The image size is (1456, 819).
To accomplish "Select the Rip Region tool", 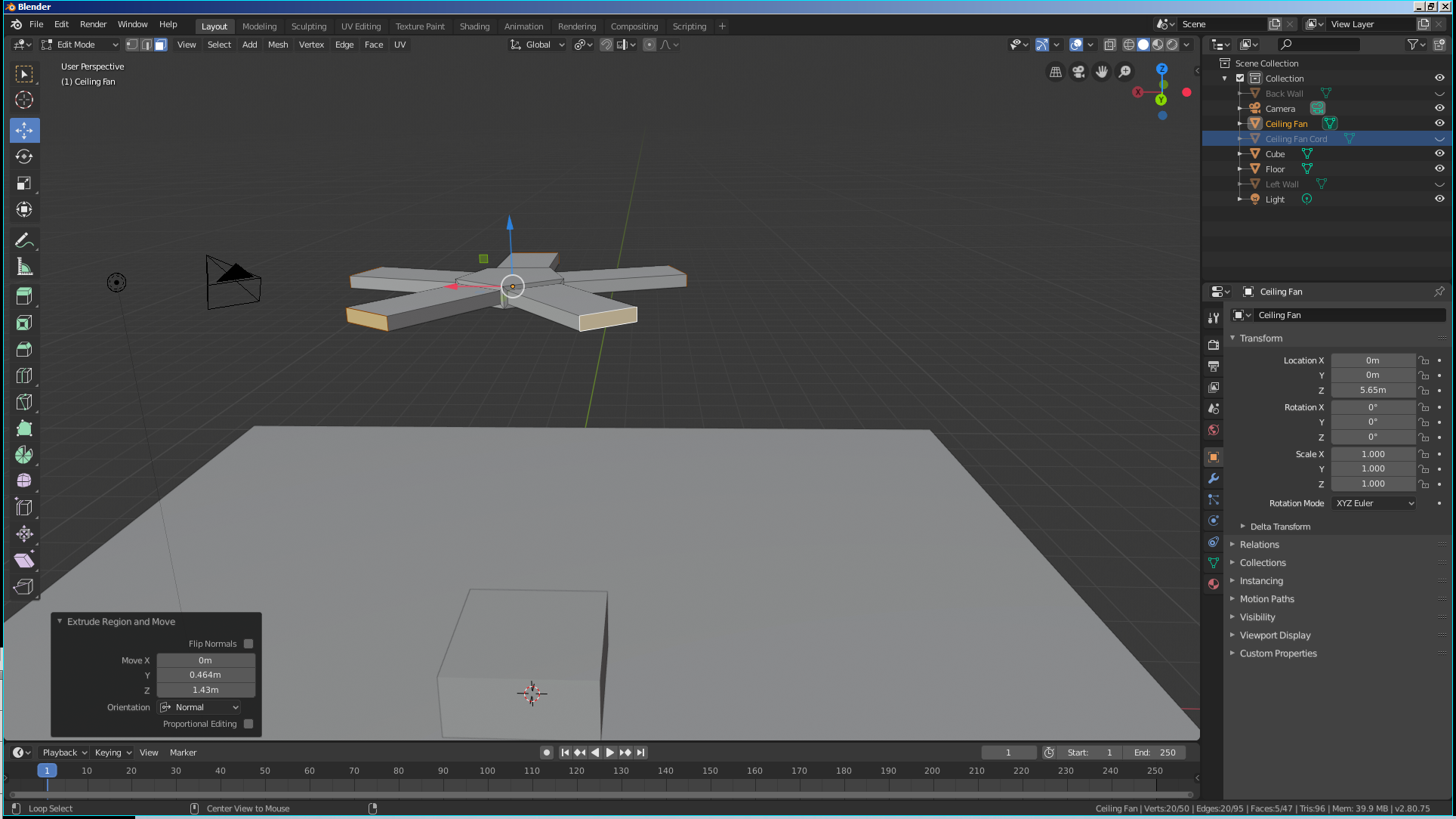I will pos(24,586).
